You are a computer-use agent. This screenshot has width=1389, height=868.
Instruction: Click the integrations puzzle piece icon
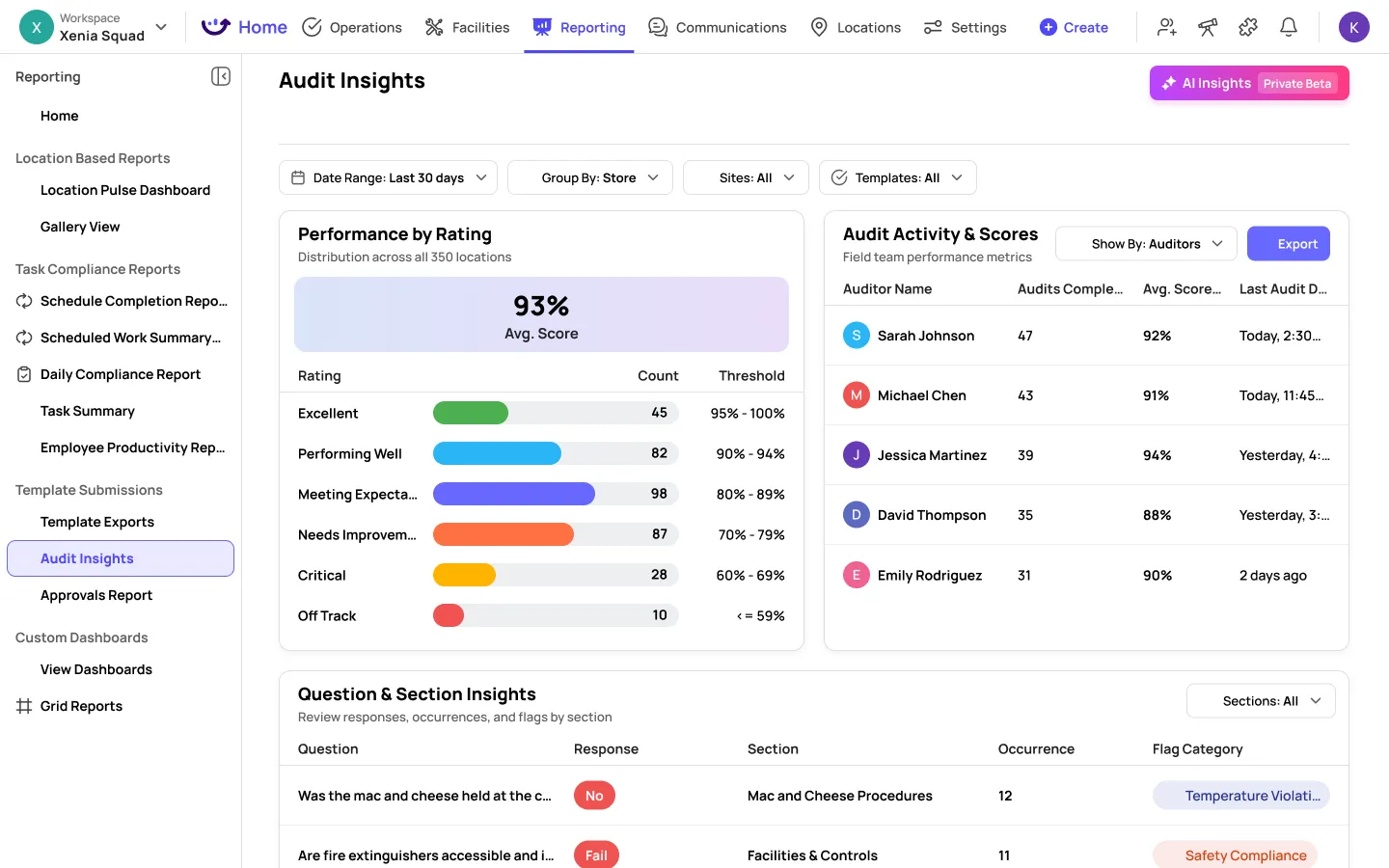(x=1247, y=26)
